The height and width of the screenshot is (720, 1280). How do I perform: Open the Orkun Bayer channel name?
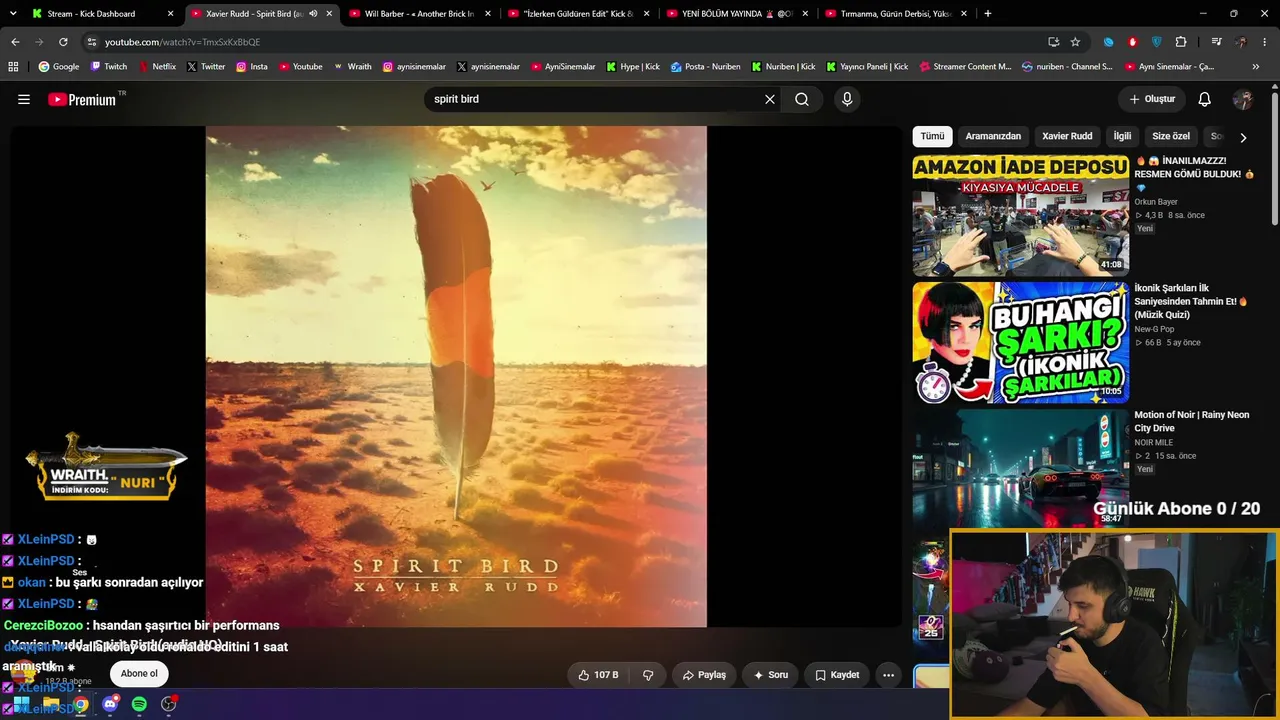click(1156, 202)
